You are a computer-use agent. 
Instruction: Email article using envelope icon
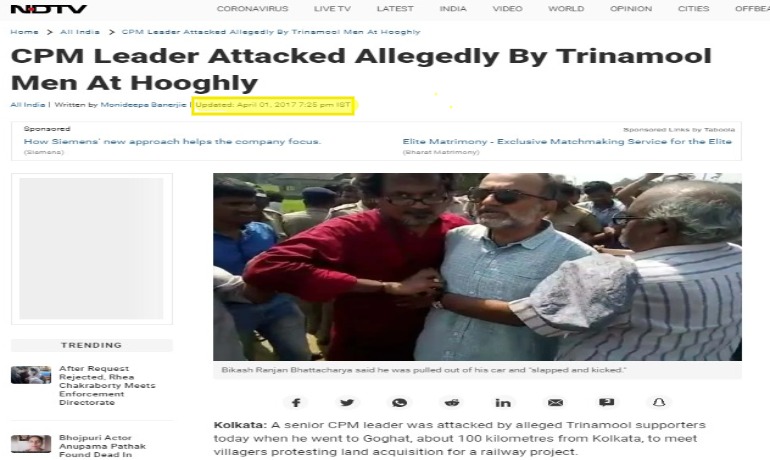point(555,403)
